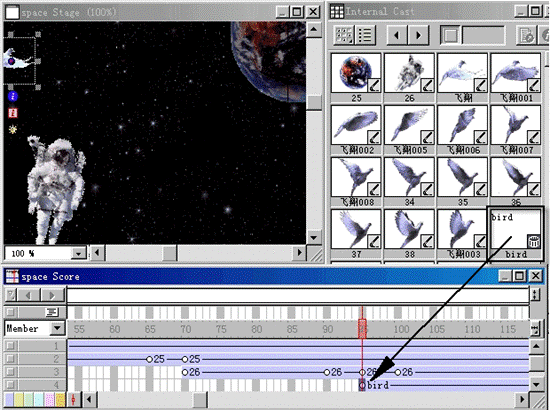
Task: Select first 25 keyframe in channel 2
Action: tap(149, 359)
